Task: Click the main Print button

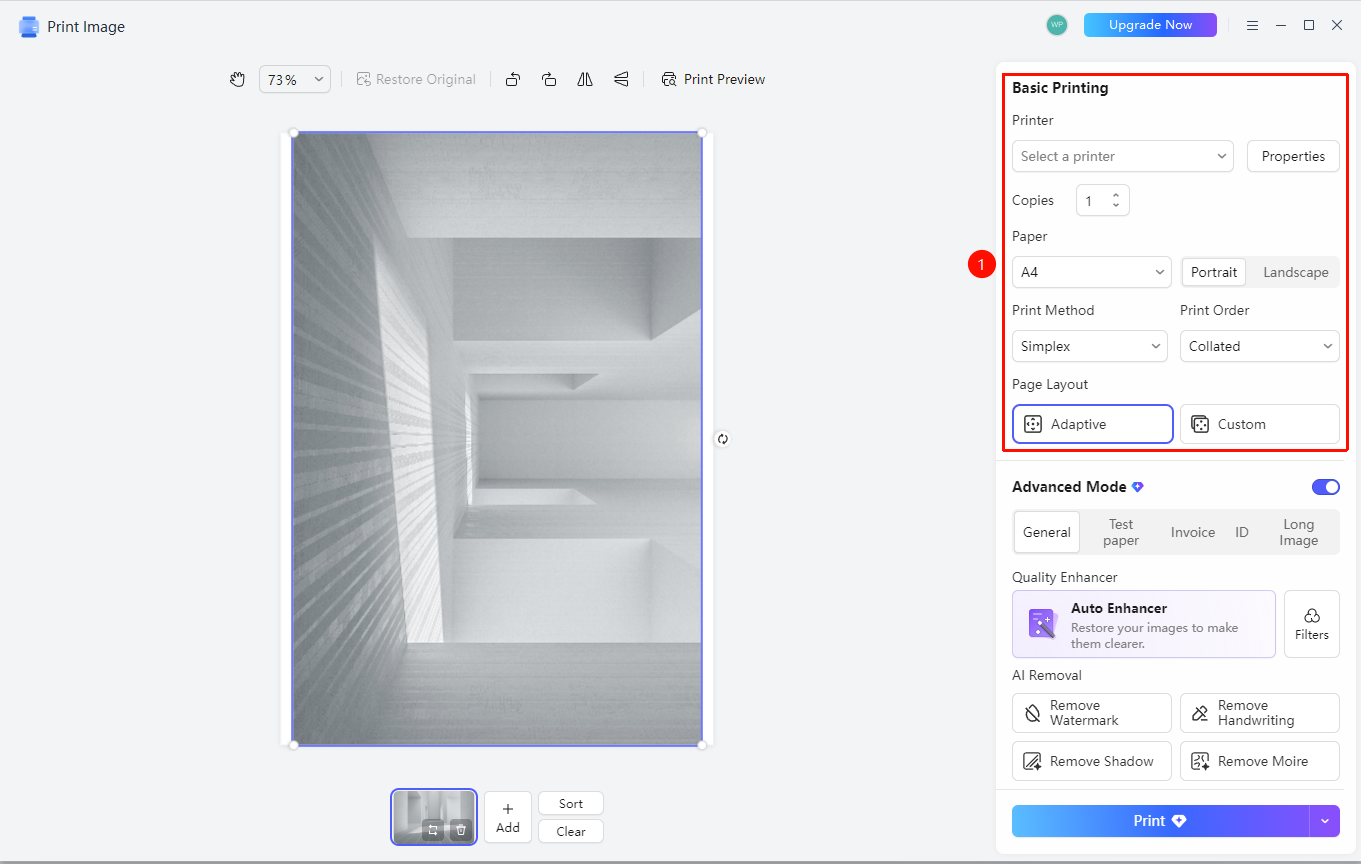Action: (x=1160, y=821)
